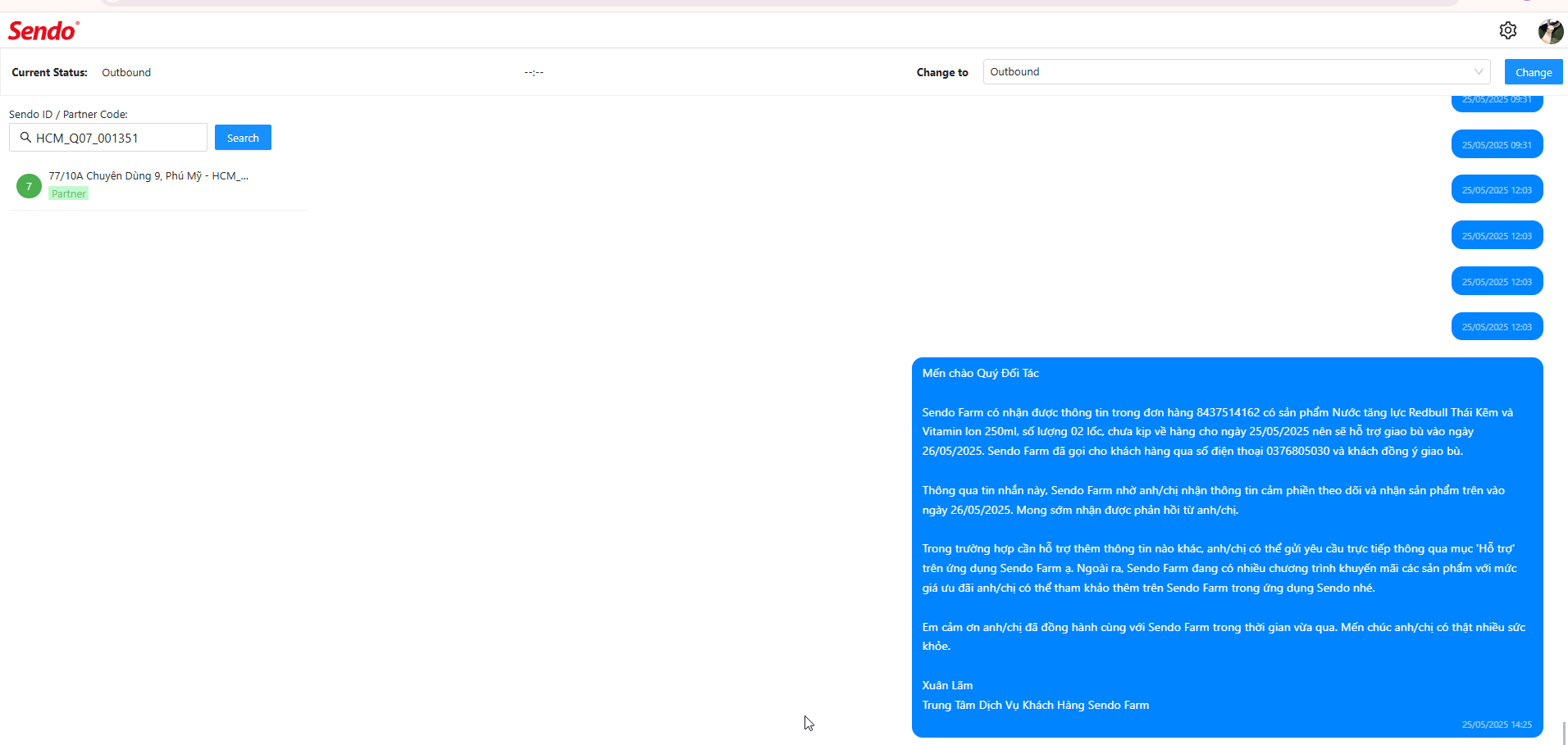Click the "Sendo ID / Partner Code:" label
Viewport: 1568px width, 745px height.
(68, 114)
